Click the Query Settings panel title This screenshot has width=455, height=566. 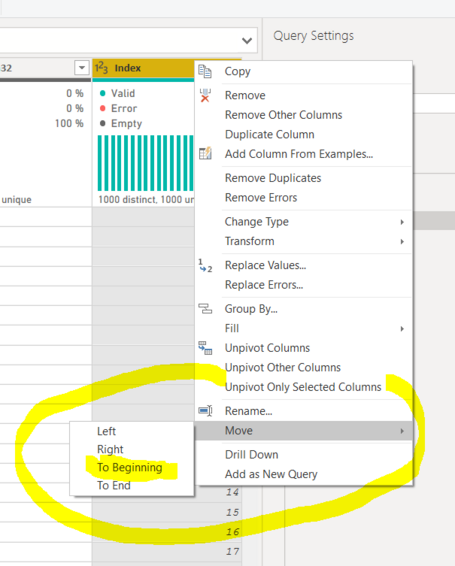tap(313, 36)
